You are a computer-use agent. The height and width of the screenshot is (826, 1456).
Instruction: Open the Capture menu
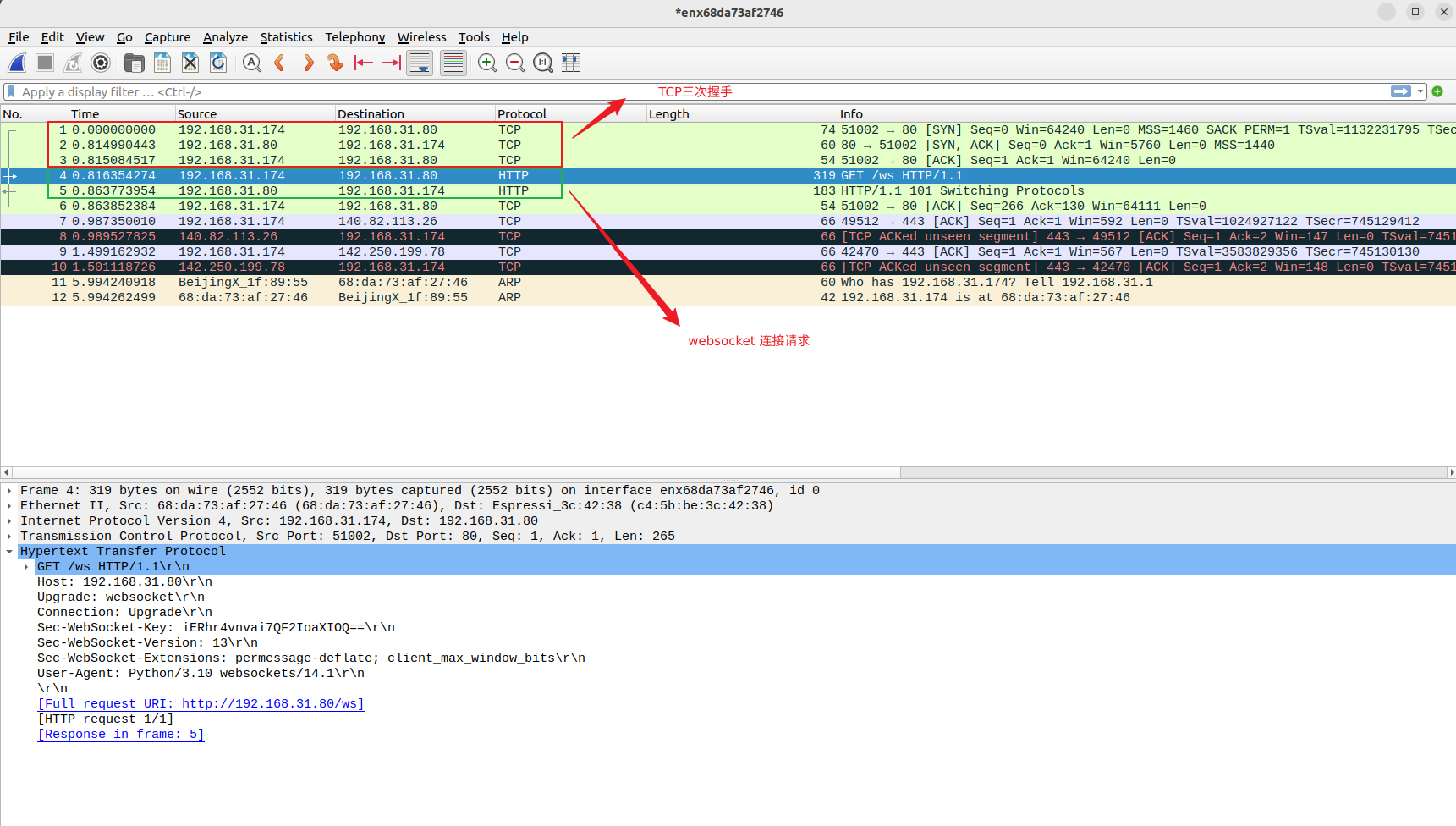[x=168, y=37]
